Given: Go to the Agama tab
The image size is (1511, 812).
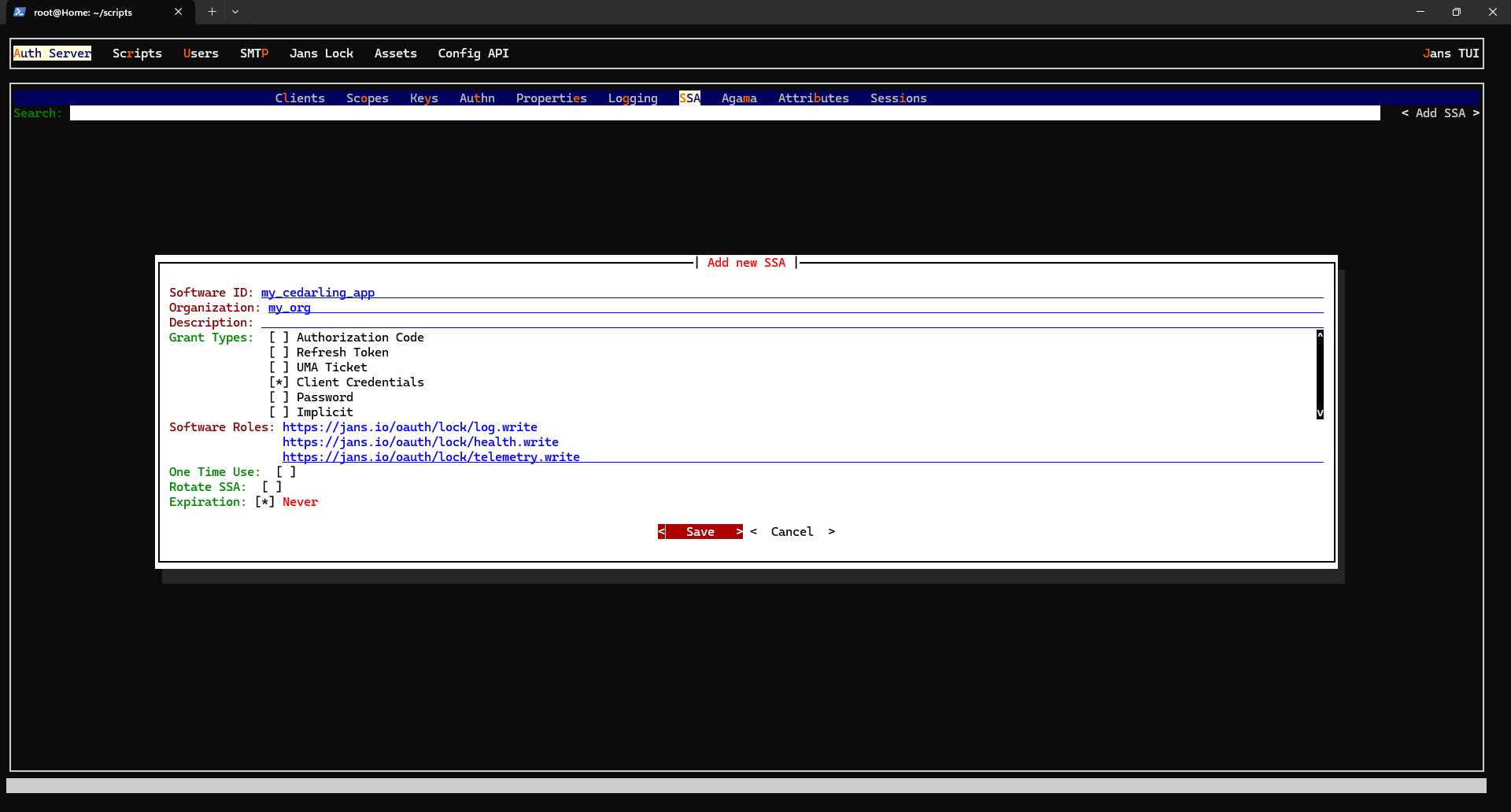Looking at the screenshot, I should (x=738, y=98).
